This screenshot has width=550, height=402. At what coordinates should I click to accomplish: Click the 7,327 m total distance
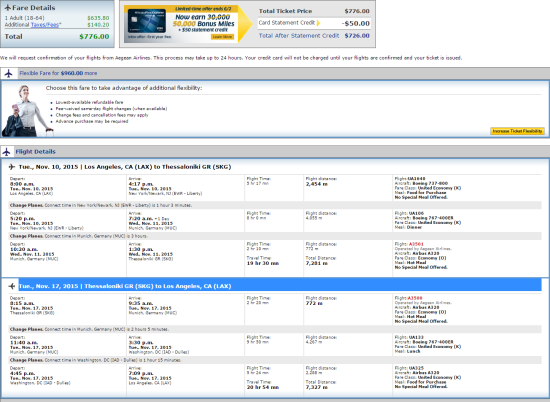coord(317,387)
